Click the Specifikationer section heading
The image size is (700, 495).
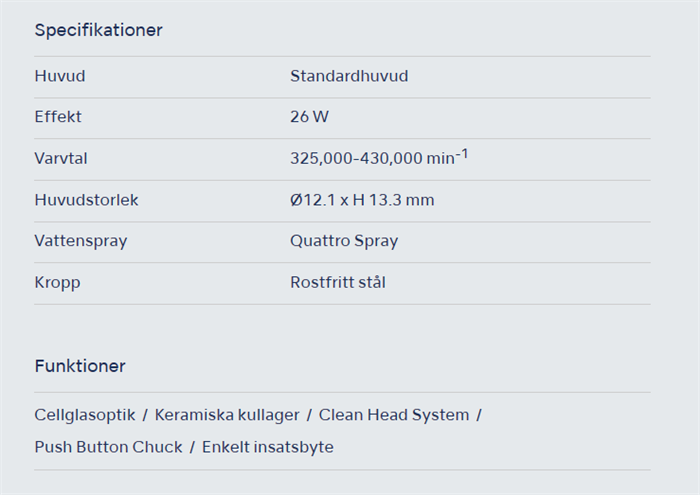pyautogui.click(x=98, y=30)
